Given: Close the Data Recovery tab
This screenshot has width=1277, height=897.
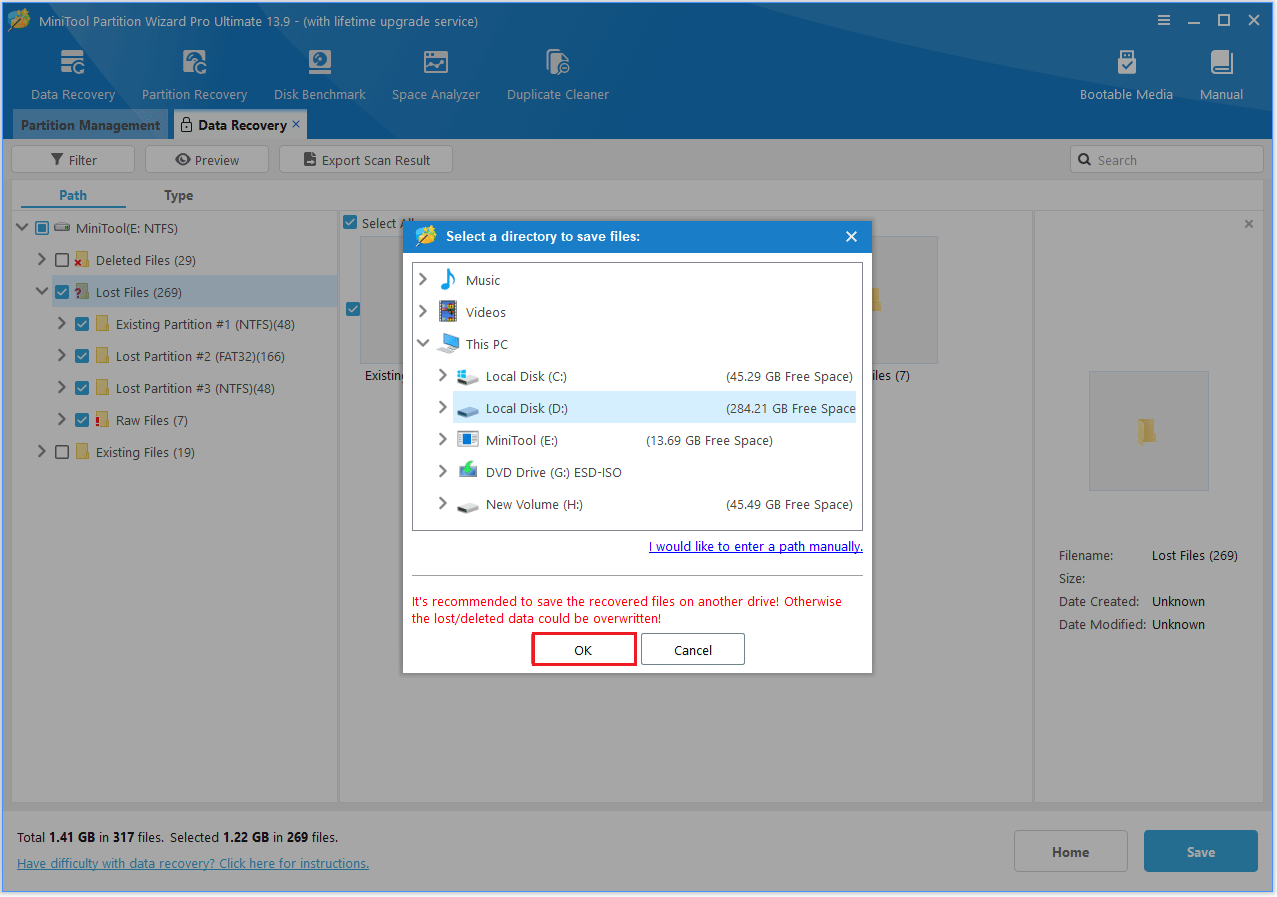Looking at the screenshot, I should click(x=296, y=124).
